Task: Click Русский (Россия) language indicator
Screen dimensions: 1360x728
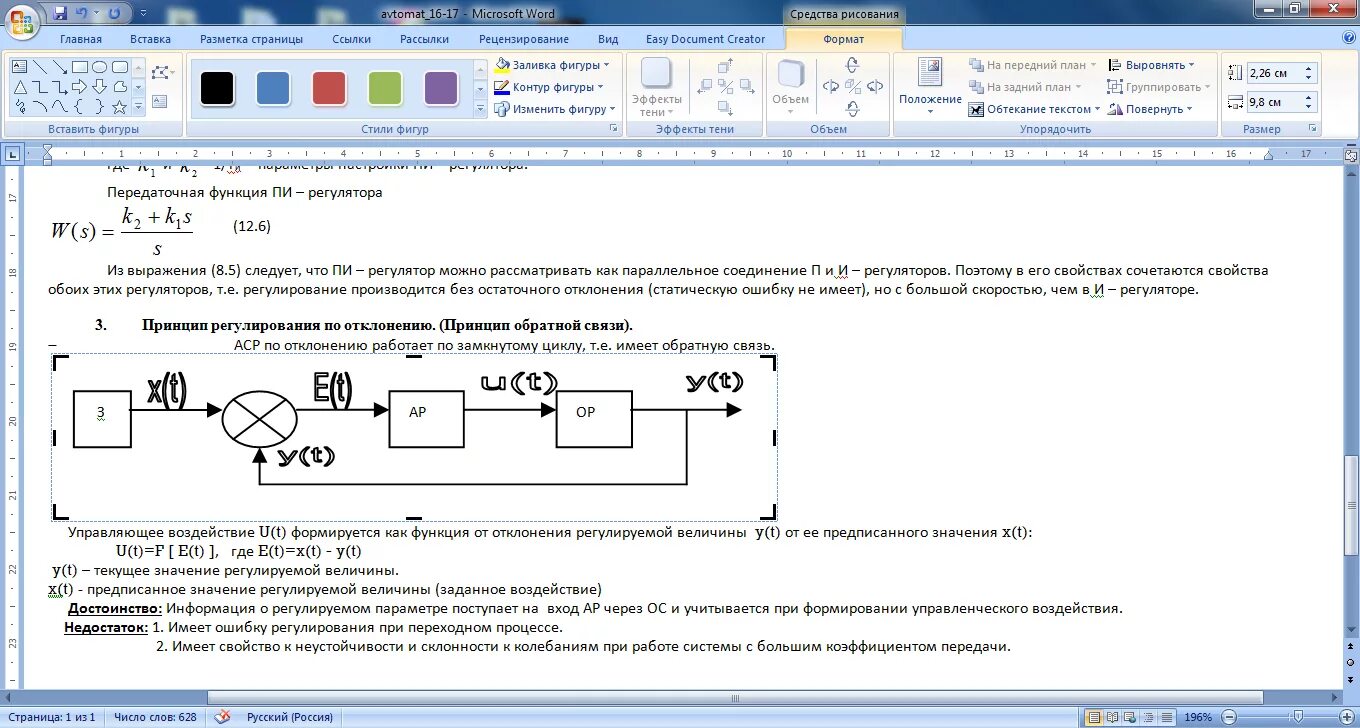Action: (x=289, y=717)
